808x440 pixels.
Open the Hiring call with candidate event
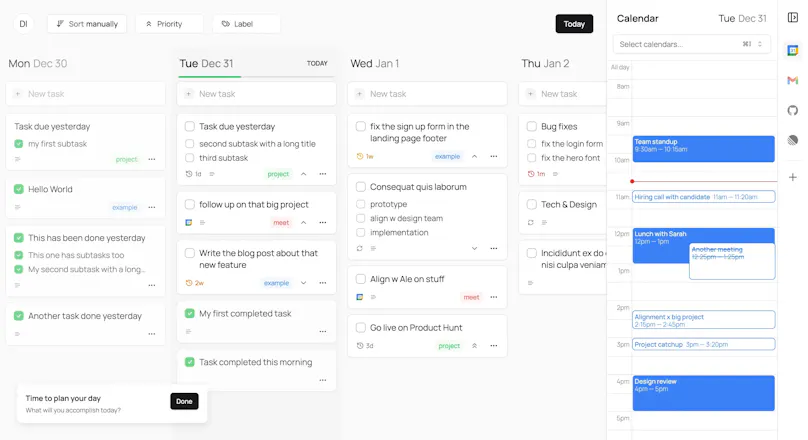[x=703, y=197]
